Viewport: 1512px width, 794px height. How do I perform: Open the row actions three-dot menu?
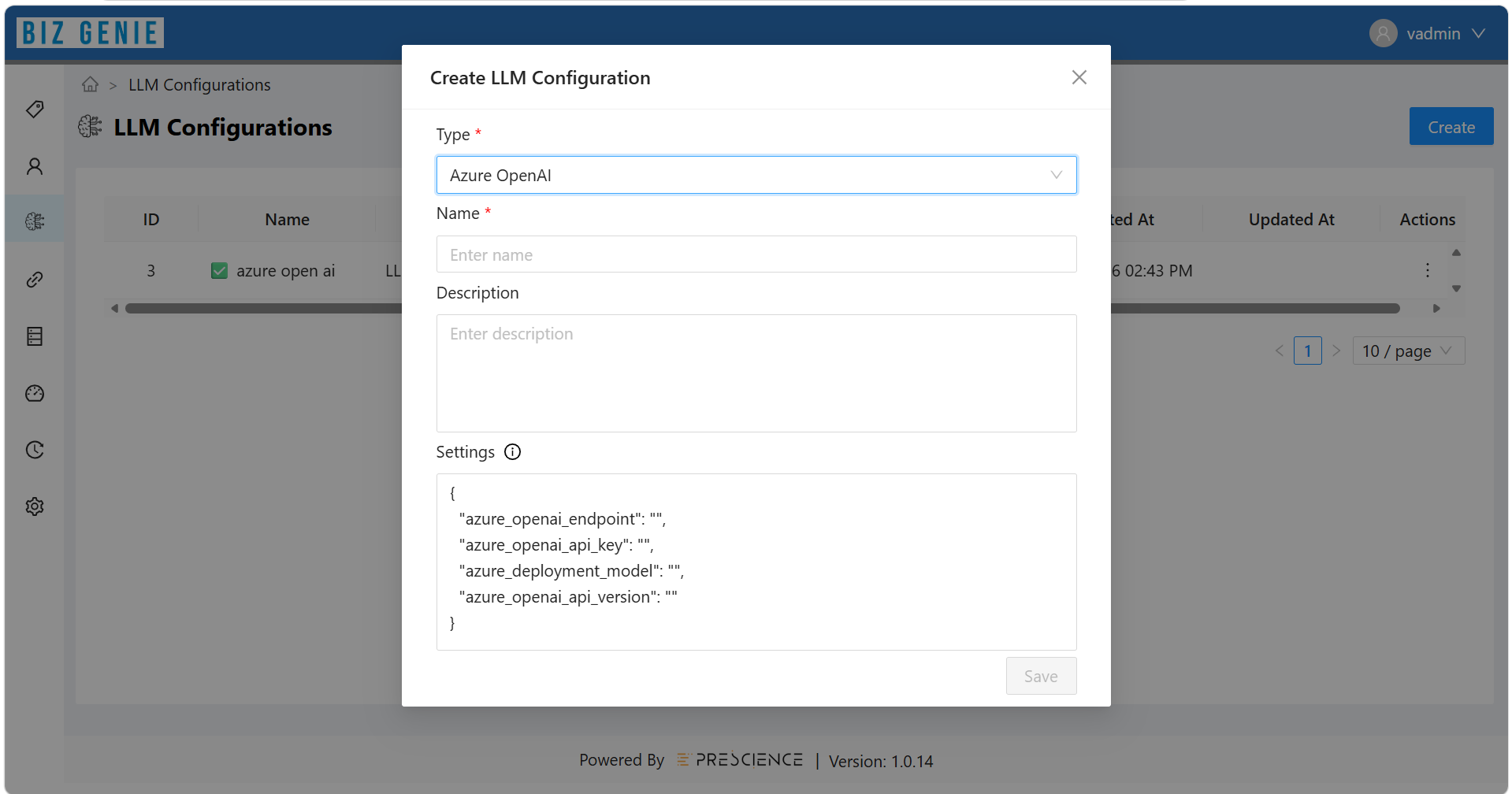(1428, 270)
